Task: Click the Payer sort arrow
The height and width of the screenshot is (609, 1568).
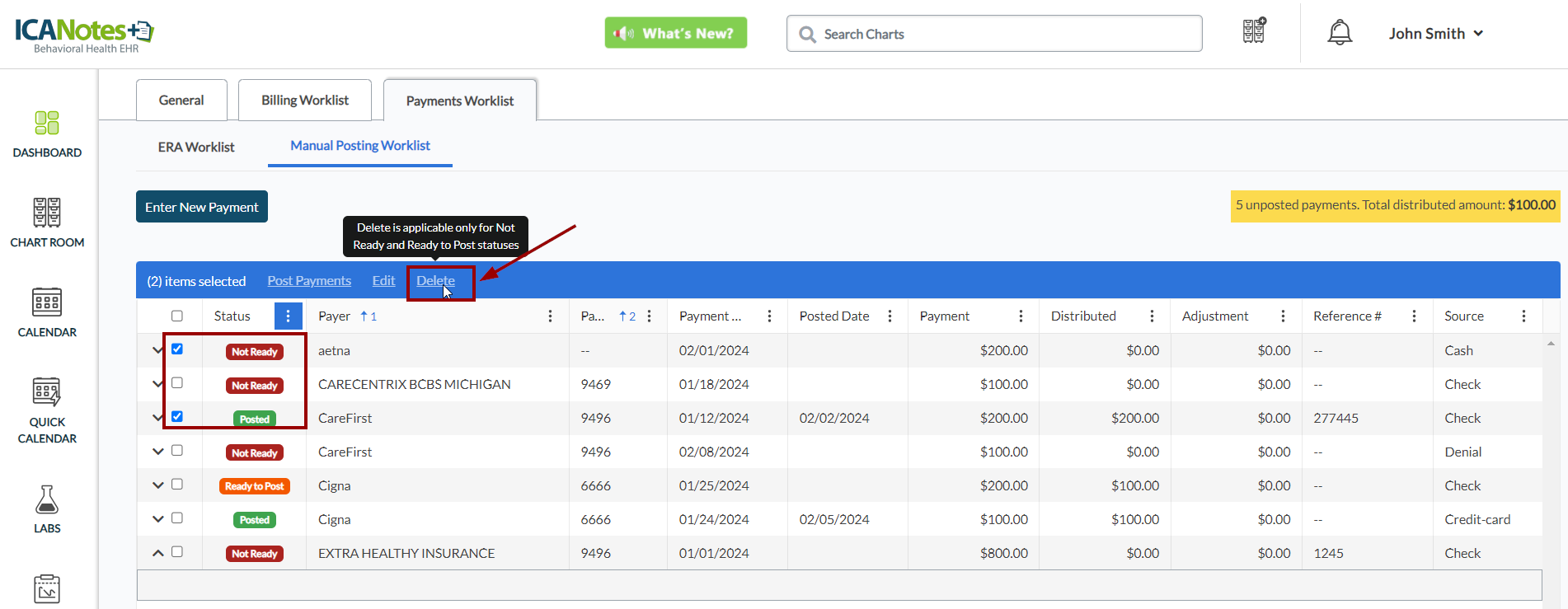Action: (364, 316)
